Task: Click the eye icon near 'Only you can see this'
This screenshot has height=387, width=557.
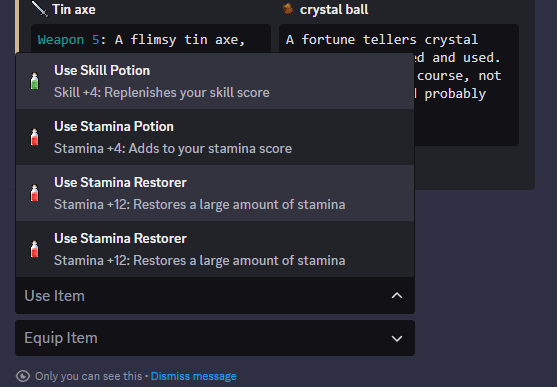Action: pos(23,376)
